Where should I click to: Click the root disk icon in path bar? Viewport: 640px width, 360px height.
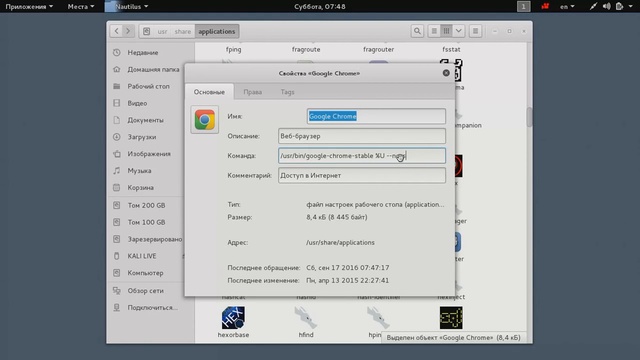[147, 31]
